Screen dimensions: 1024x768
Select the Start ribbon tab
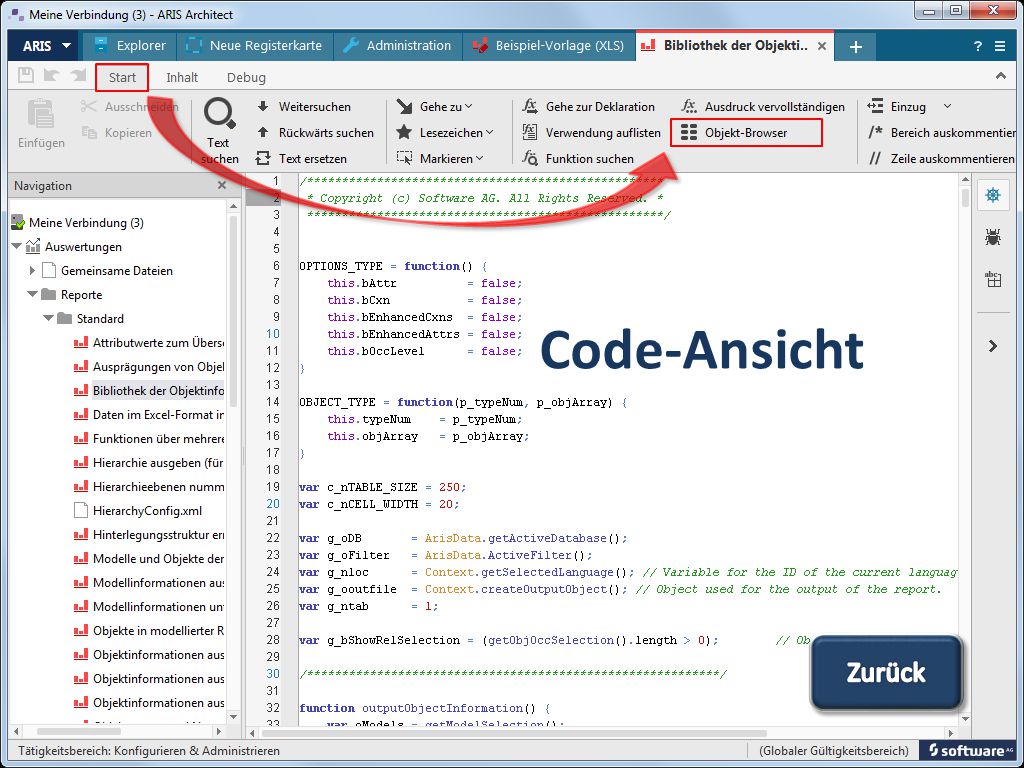point(122,77)
